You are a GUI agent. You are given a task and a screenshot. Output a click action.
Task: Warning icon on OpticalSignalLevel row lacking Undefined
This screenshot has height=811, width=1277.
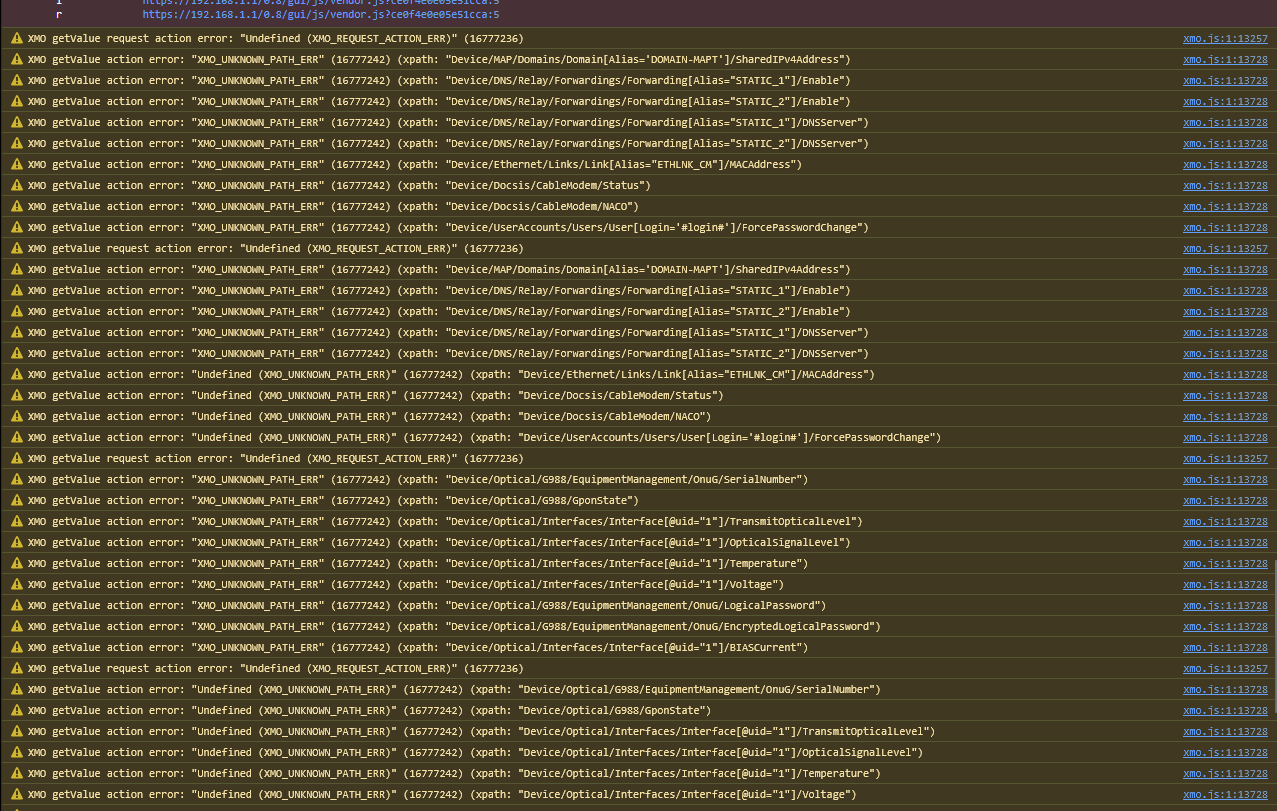coord(16,542)
